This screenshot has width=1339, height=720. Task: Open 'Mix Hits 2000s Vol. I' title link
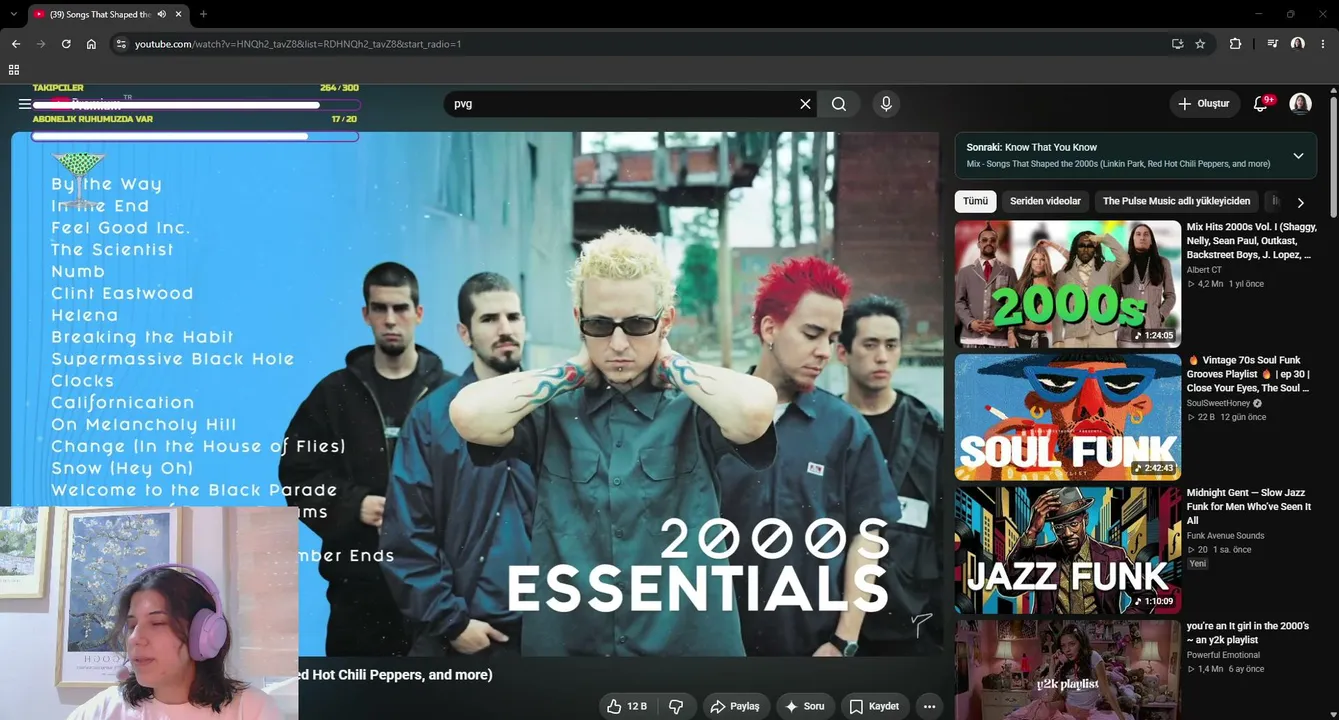(x=1252, y=241)
